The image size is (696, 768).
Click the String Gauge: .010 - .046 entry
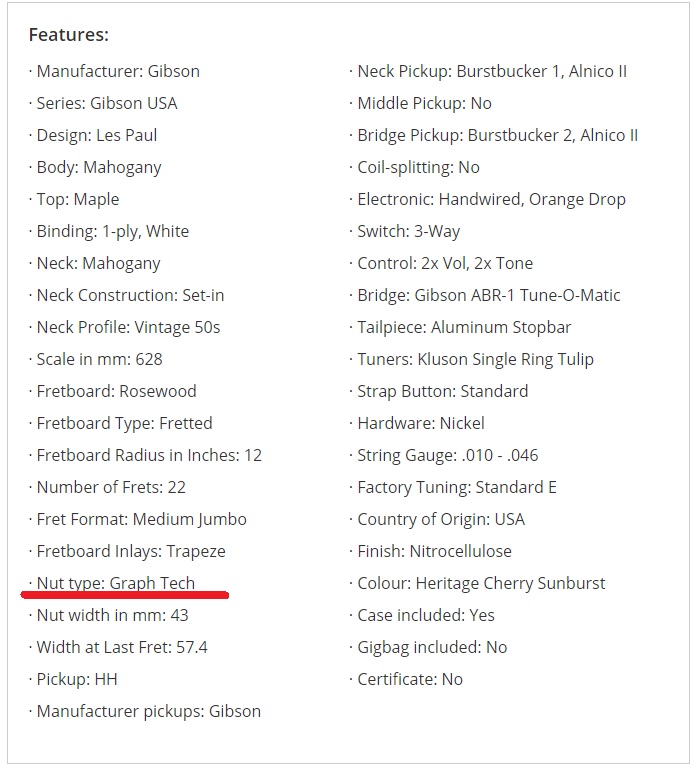tap(444, 456)
